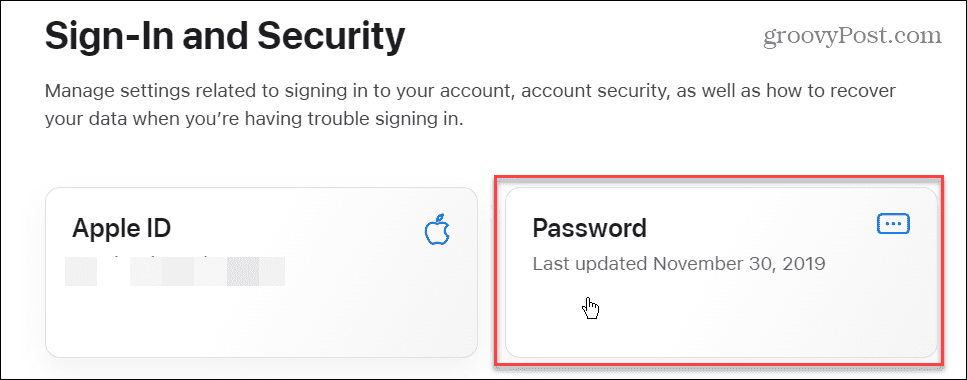Select the "Apple ID" card title
Screen dimensions: 967x380
[x=121, y=228]
